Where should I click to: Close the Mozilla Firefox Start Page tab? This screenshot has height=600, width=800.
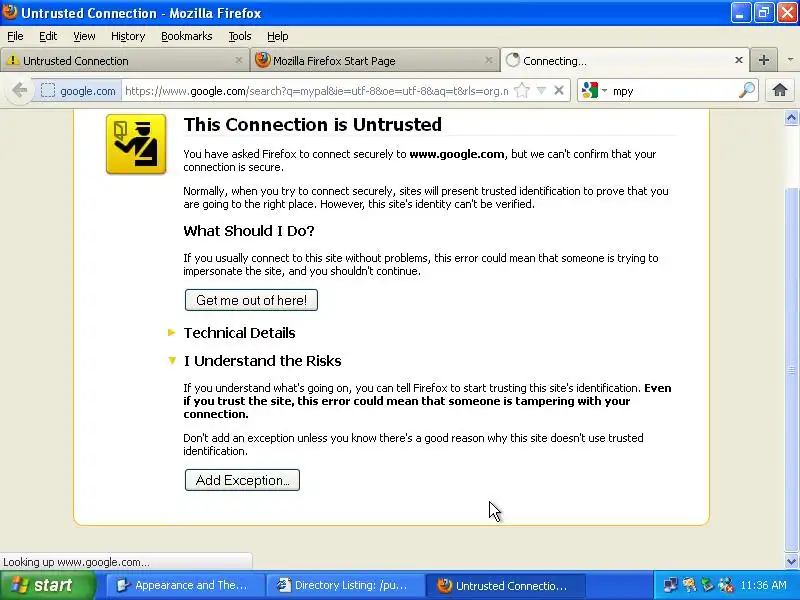tap(489, 60)
